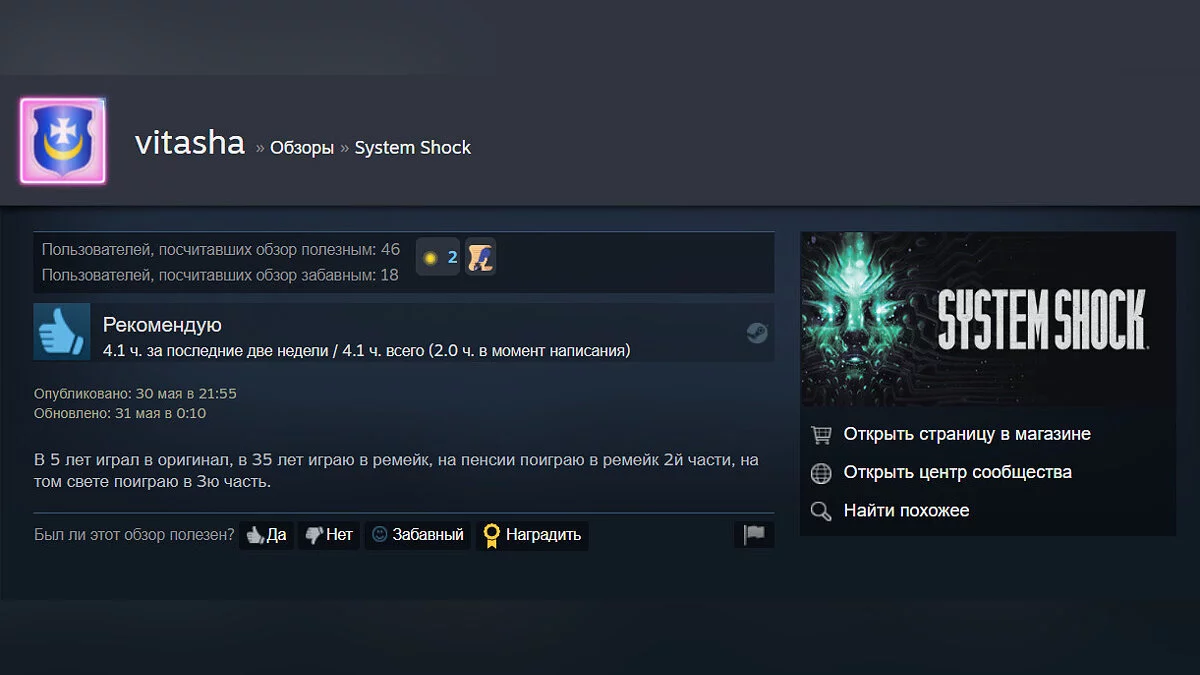Open the System Shock breadcrumb link
Screen dimensions: 1200x675
tap(413, 148)
